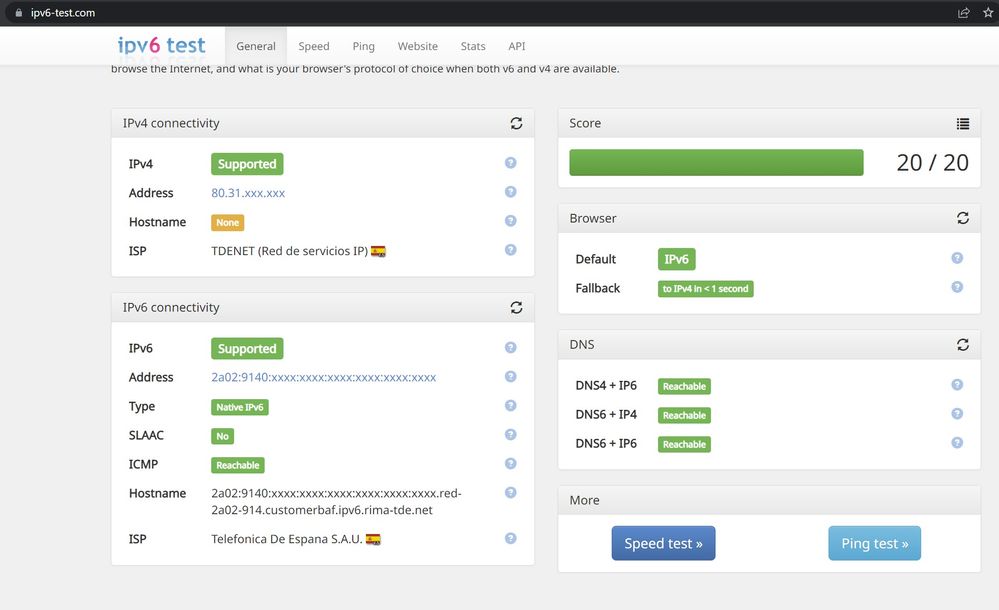Click help icon next to SLAAC row
This screenshot has height=610, width=999.
[510, 435]
